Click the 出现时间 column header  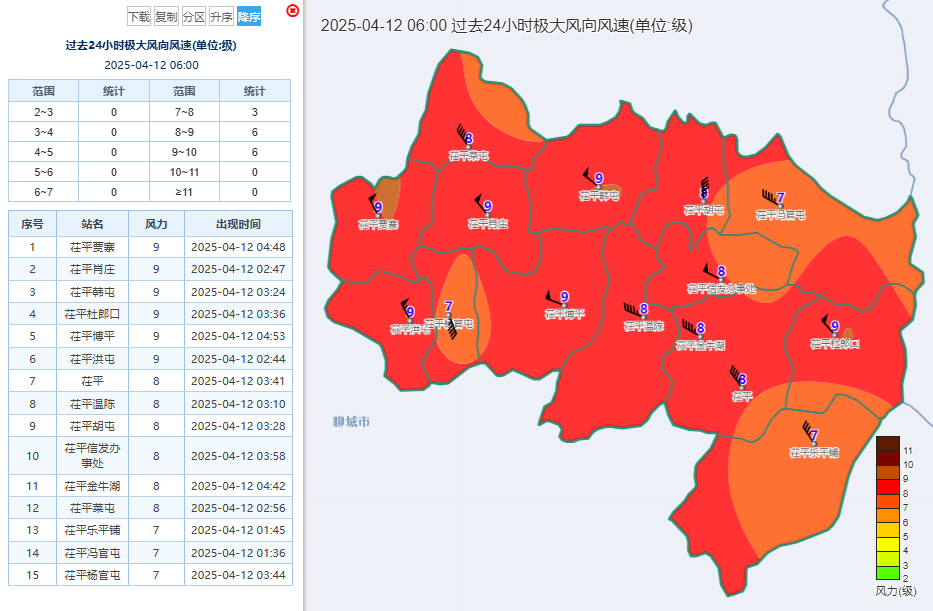[x=239, y=224]
